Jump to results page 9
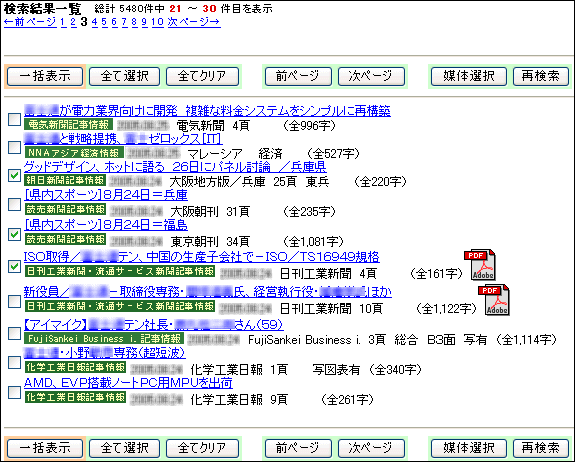This screenshot has height=462, width=575. coord(144,22)
